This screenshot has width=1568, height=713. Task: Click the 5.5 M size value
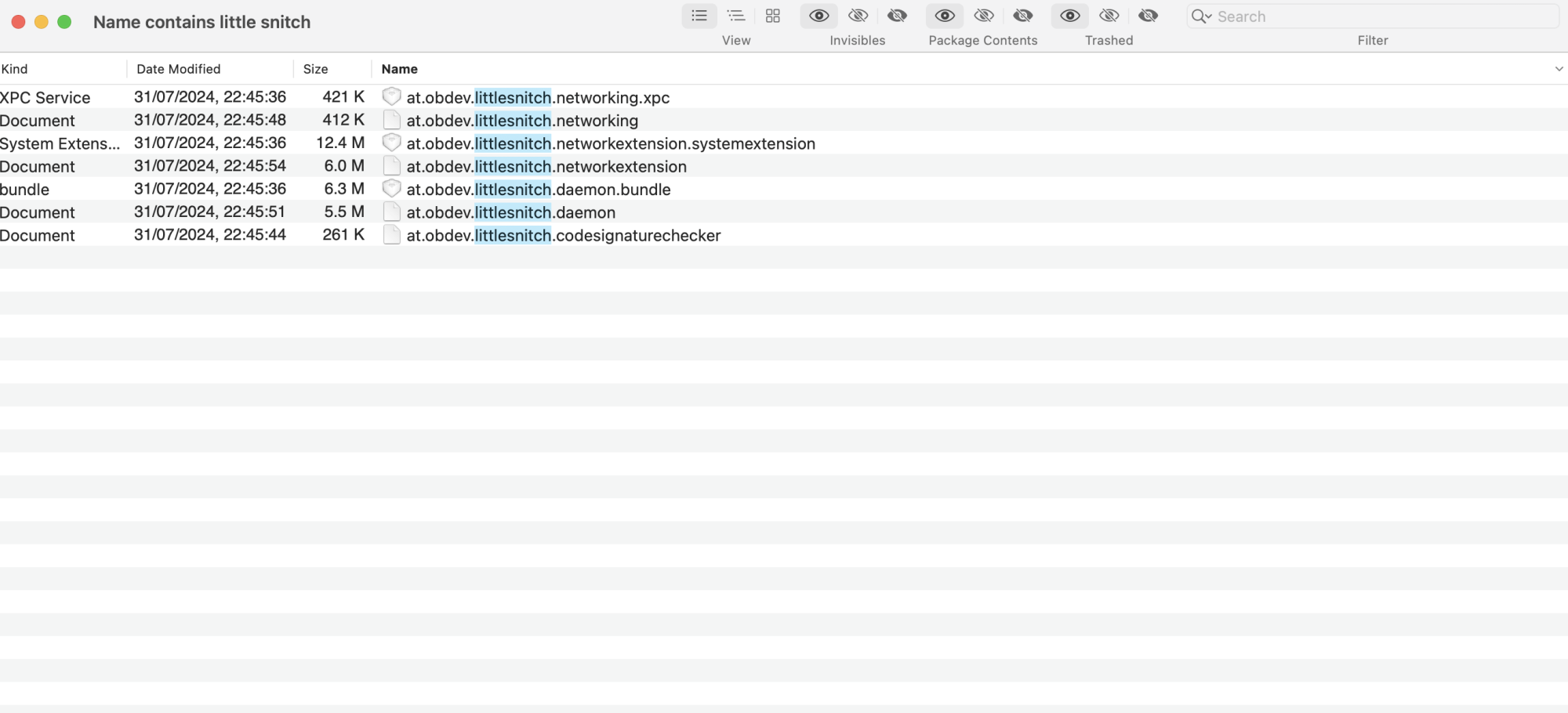[x=344, y=211]
